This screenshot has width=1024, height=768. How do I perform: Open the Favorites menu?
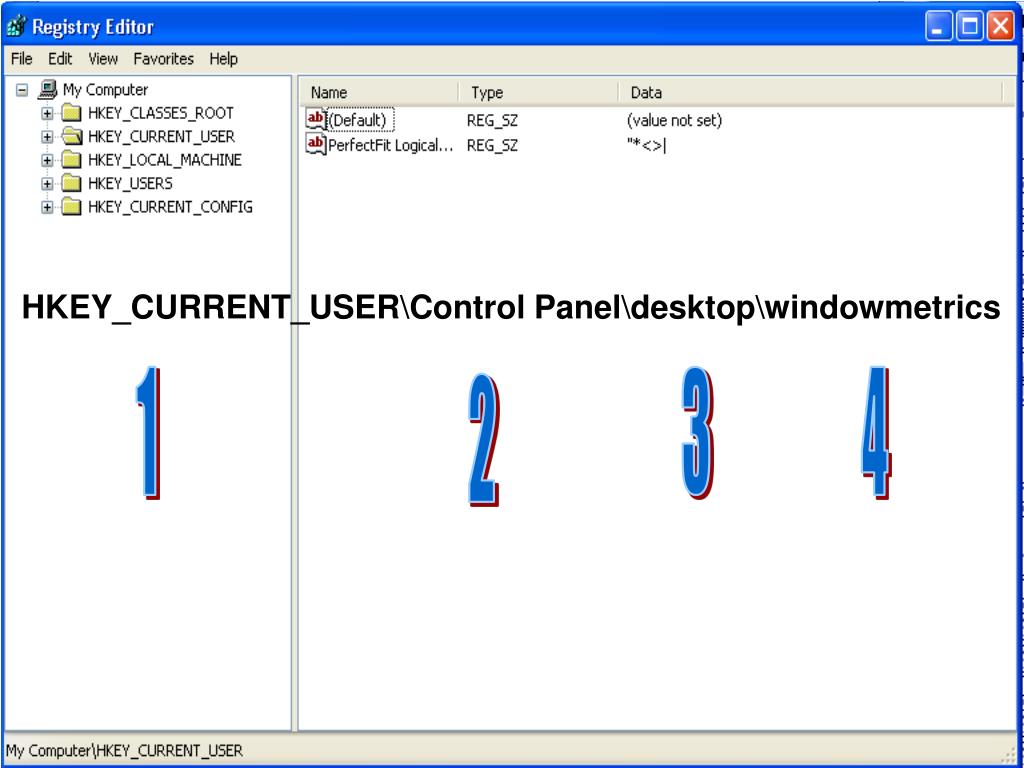(x=163, y=59)
